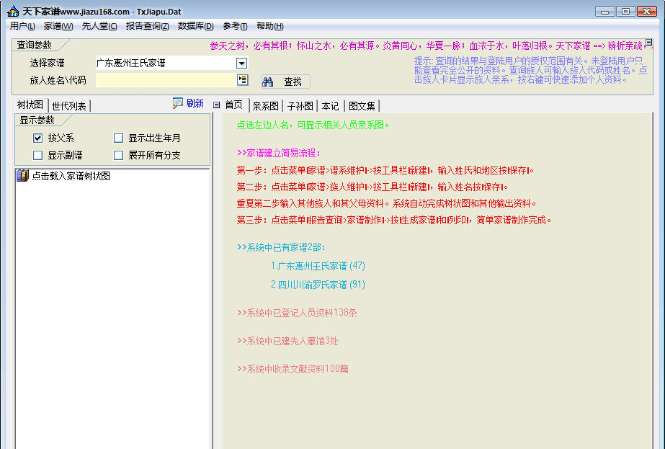Click the list picker icon beside name field
The image size is (665, 449).
(x=243, y=80)
